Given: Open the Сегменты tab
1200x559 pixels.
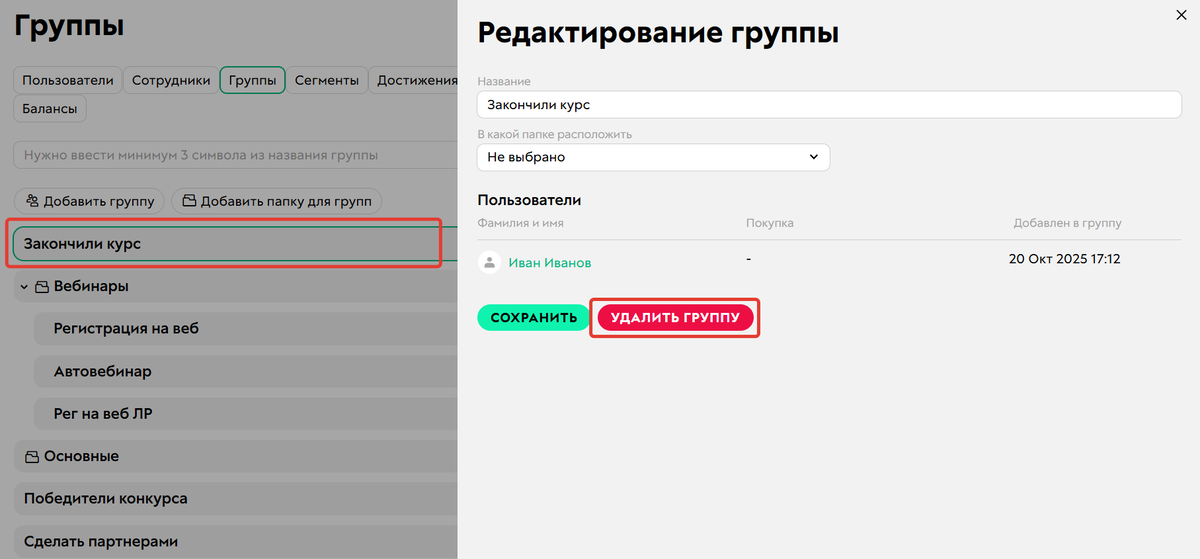Looking at the screenshot, I should (x=327, y=81).
